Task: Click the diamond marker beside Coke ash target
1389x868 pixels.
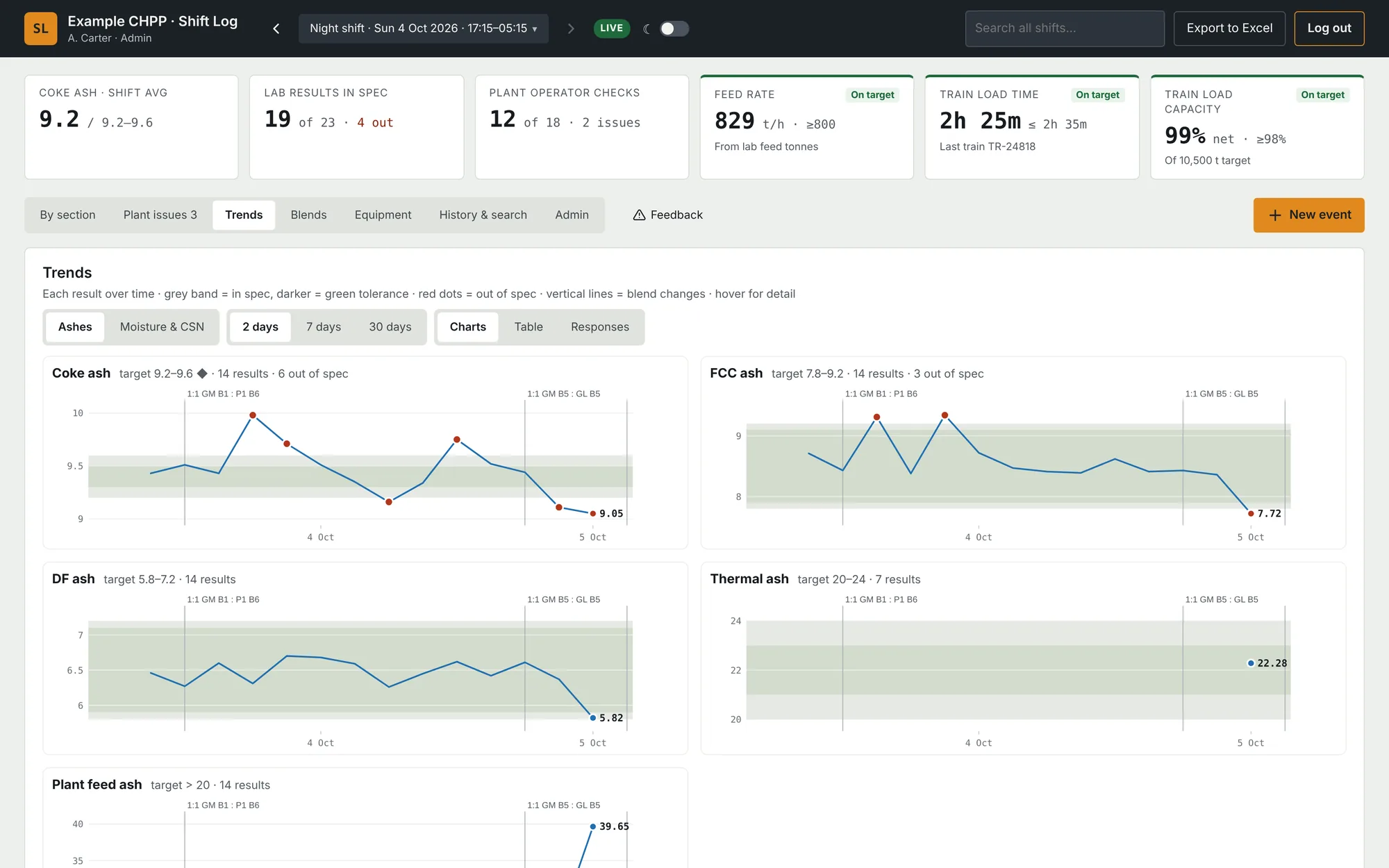Action: [x=202, y=374]
